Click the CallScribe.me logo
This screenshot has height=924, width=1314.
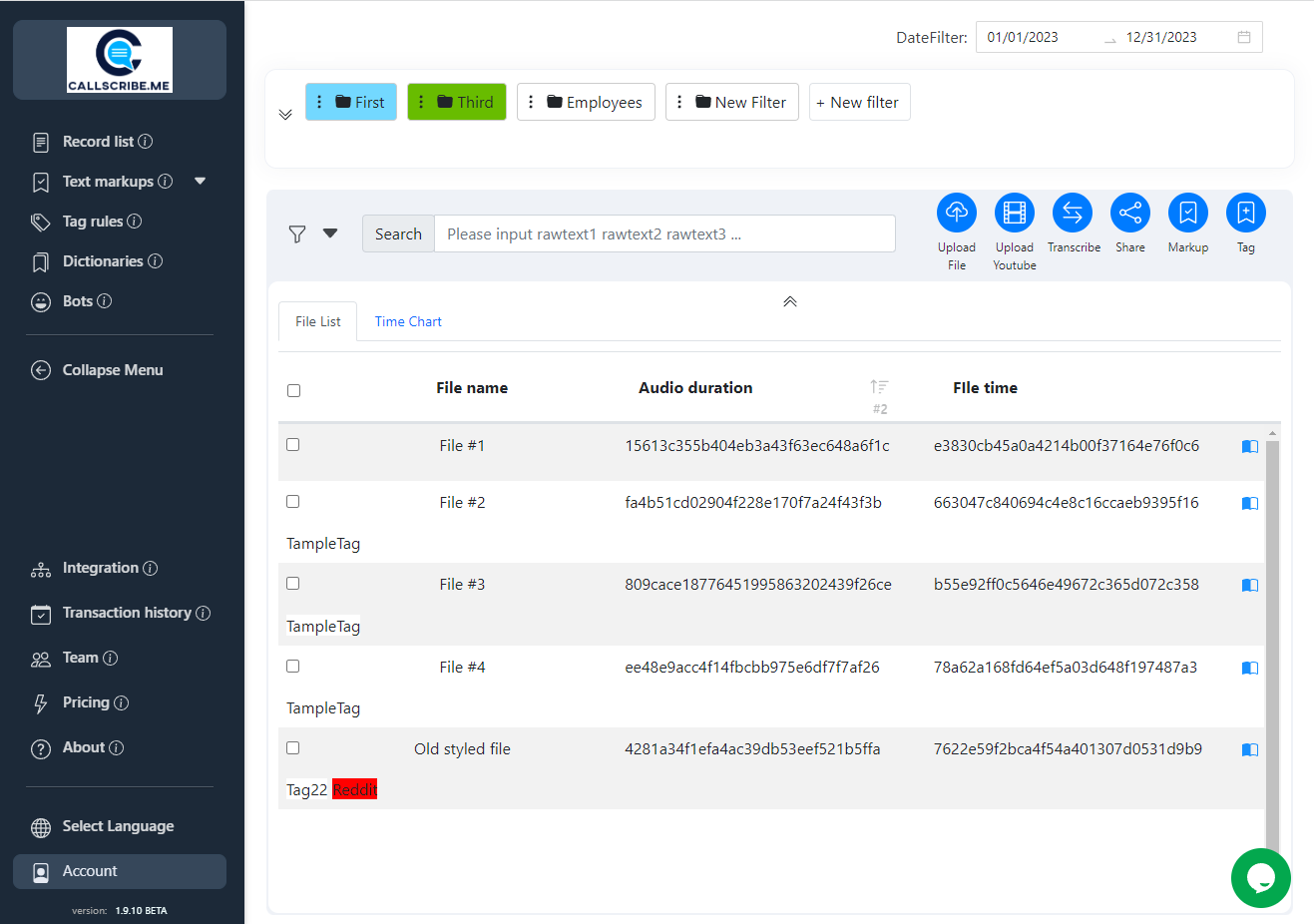click(120, 60)
